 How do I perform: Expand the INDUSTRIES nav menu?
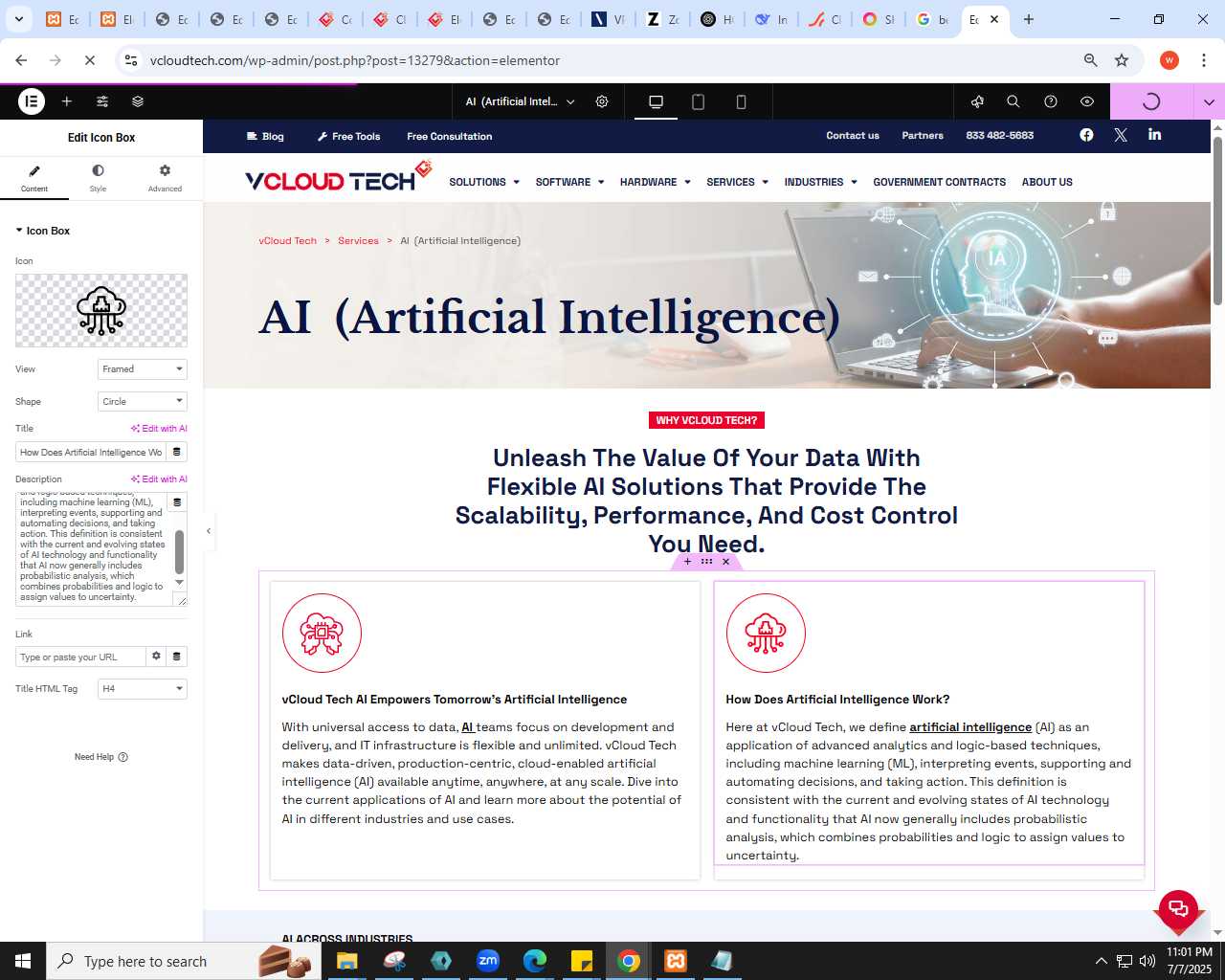821,182
